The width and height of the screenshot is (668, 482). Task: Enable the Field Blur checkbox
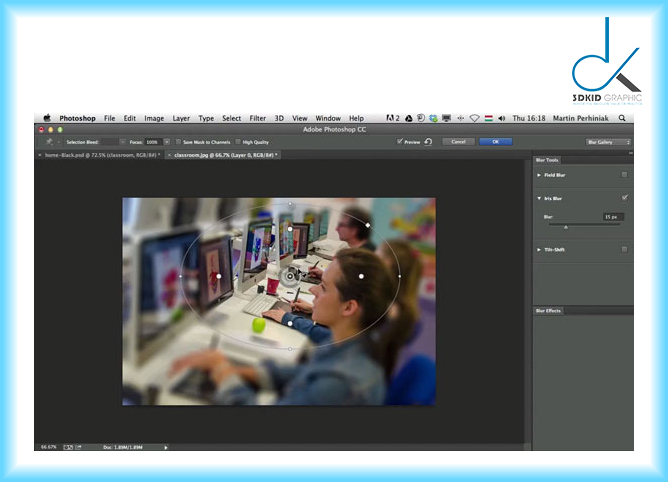click(624, 175)
